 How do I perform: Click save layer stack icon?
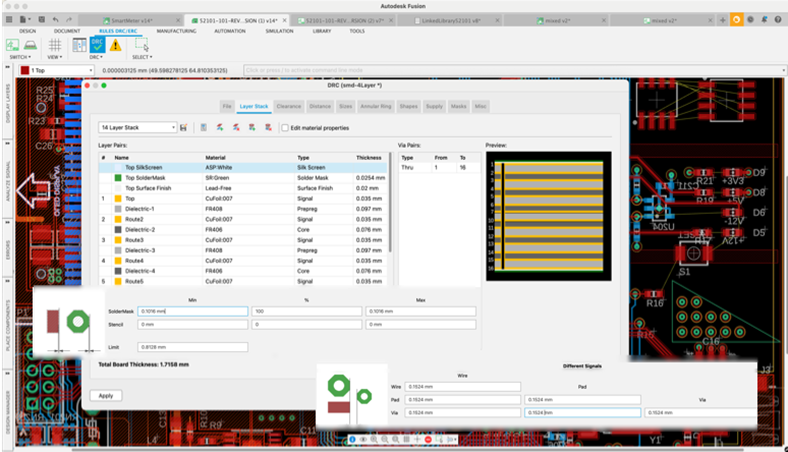click(183, 128)
